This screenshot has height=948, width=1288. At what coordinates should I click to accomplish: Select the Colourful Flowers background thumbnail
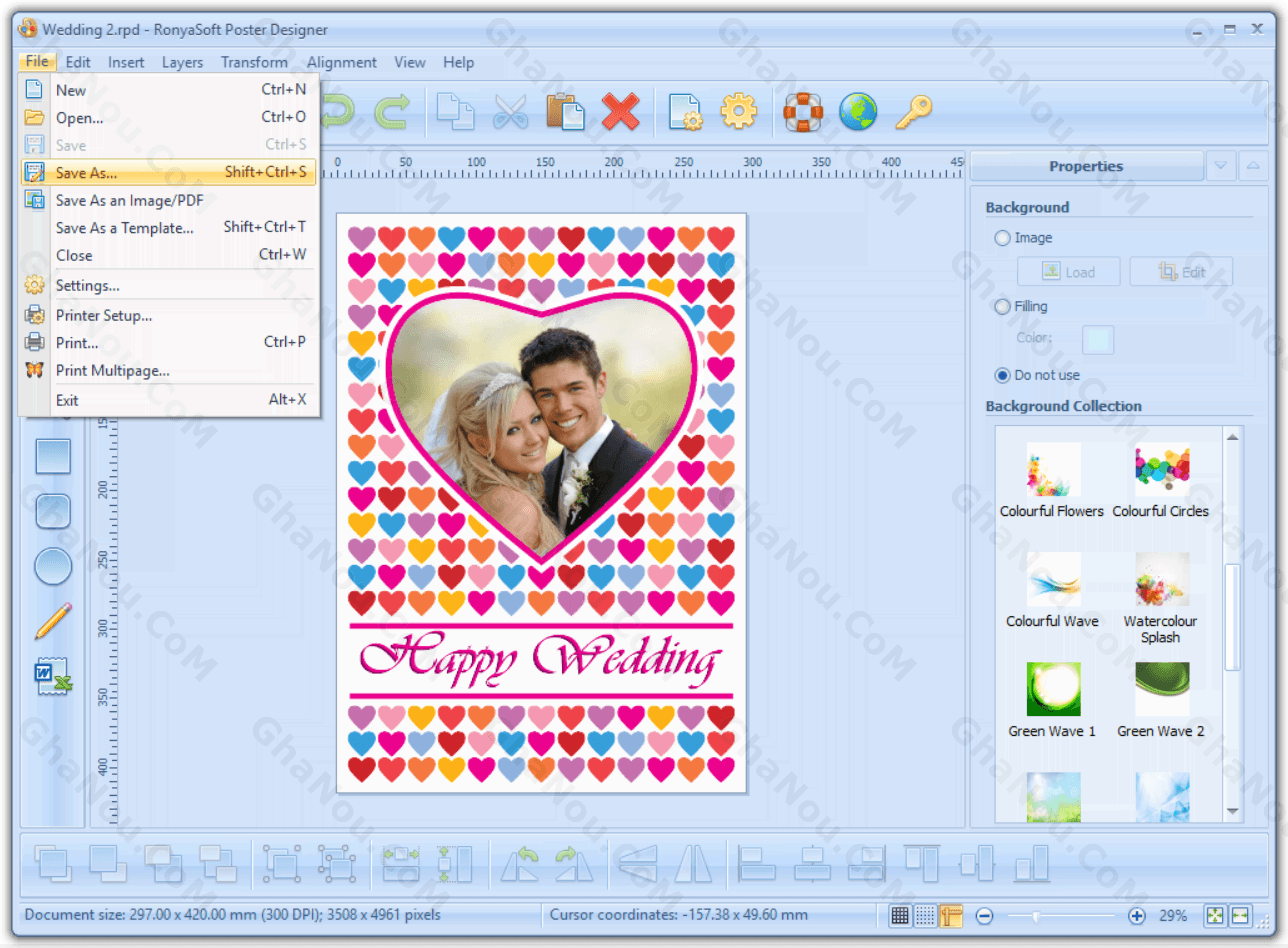(x=1053, y=470)
